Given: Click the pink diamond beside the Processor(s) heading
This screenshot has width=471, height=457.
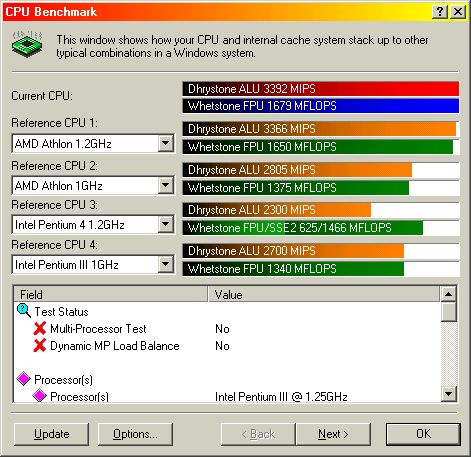Looking at the screenshot, I should point(24,379).
